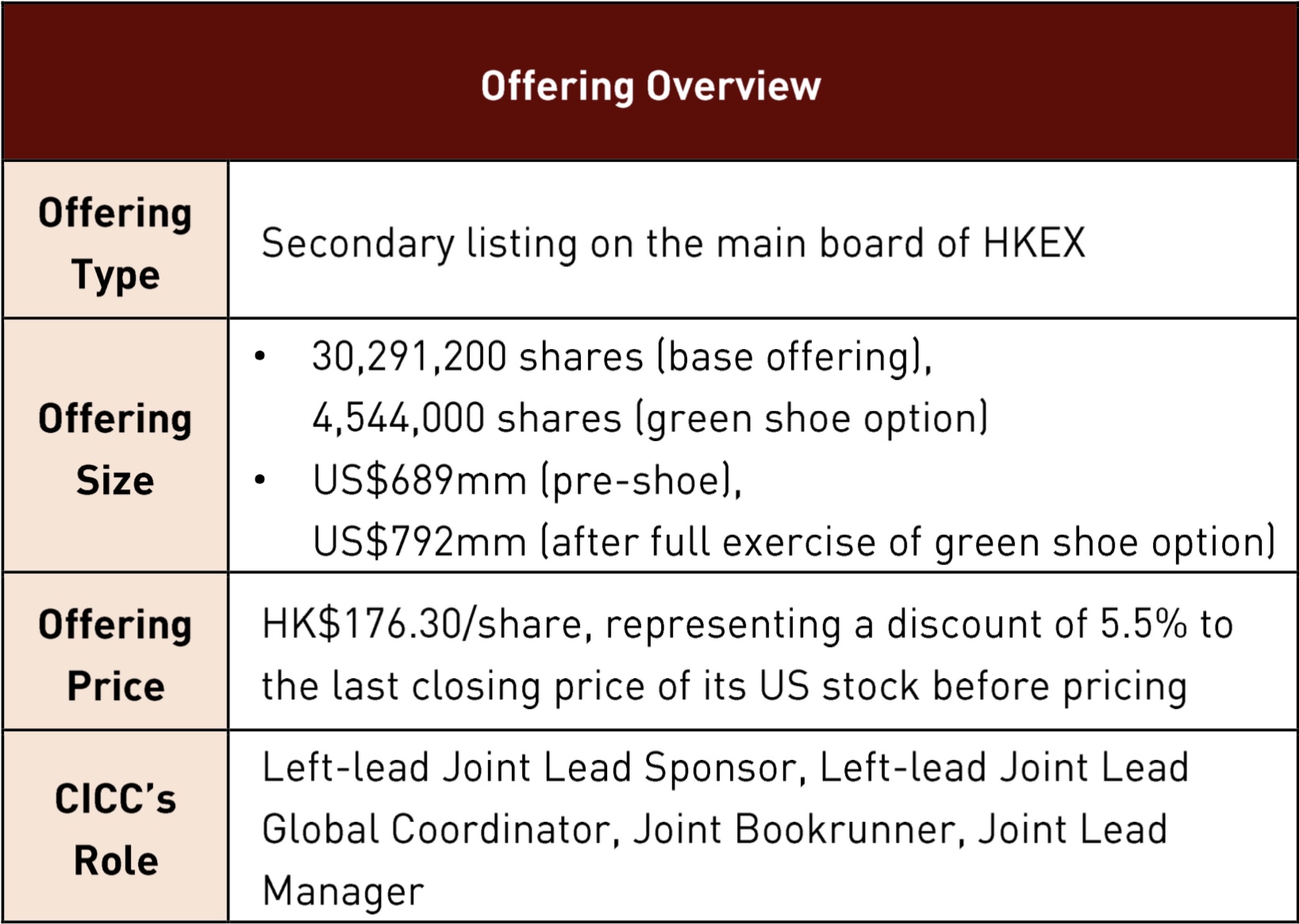1299x924 pixels.
Task: Click the bullet point before US$689mm
Action: [x=259, y=480]
